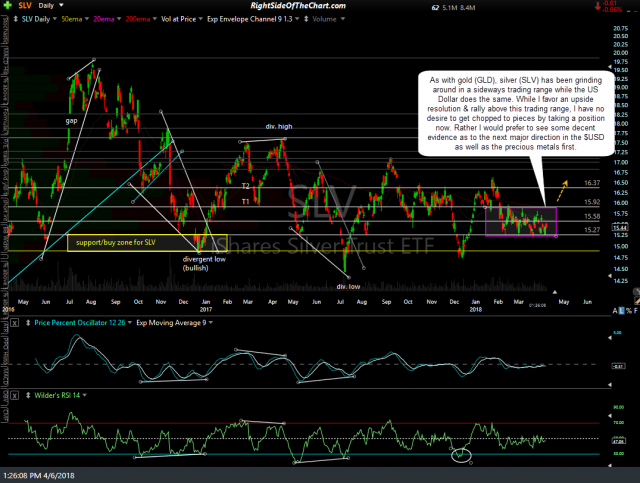Click the 15.27 level label
Screen dimensions: 640x483
592,230
